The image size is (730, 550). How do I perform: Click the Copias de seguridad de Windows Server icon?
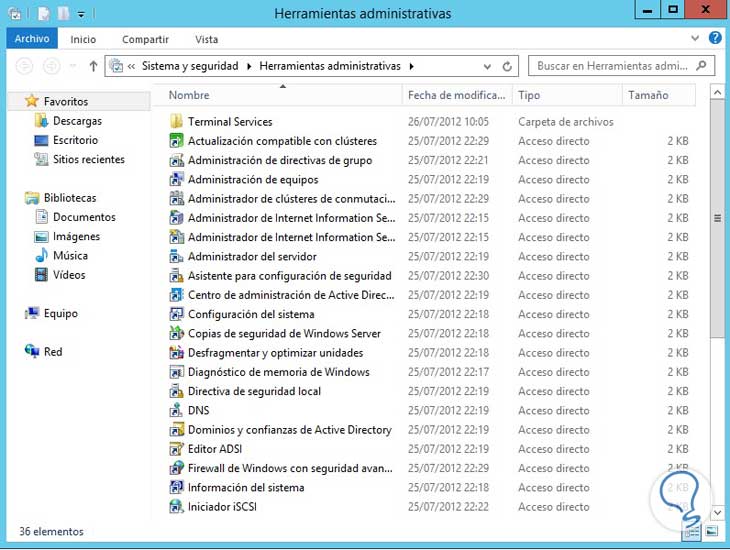pyautogui.click(x=176, y=333)
